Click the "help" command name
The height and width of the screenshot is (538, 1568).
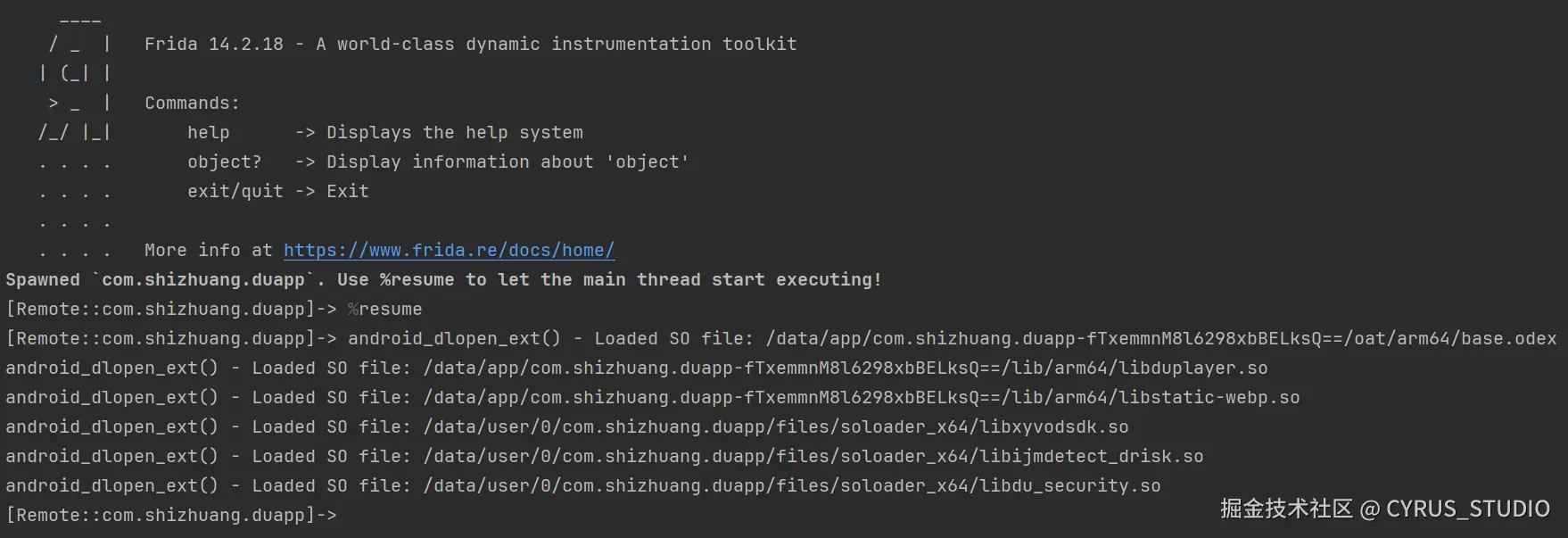(208, 133)
